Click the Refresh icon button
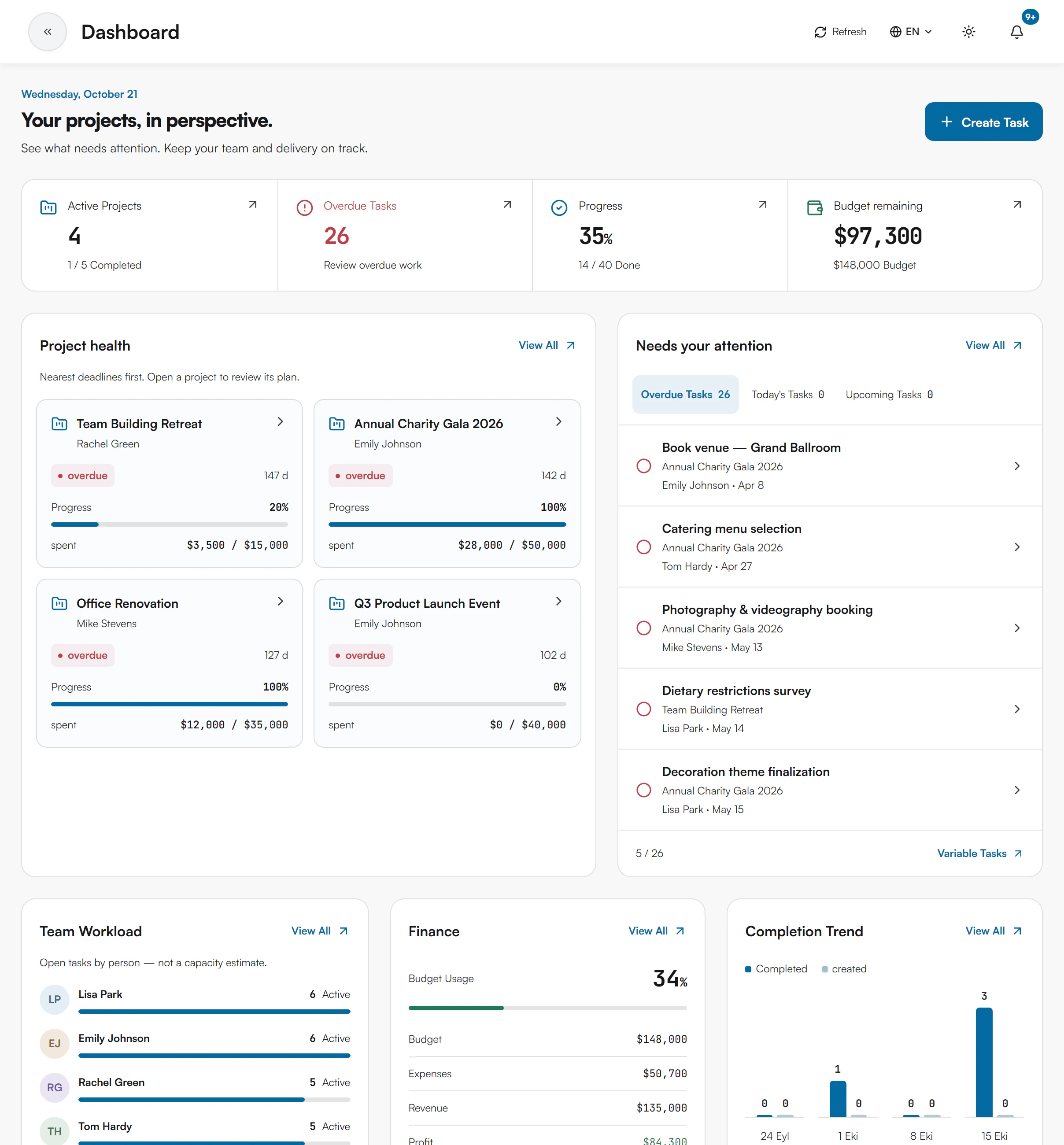The width and height of the screenshot is (1064, 1145). click(840, 32)
